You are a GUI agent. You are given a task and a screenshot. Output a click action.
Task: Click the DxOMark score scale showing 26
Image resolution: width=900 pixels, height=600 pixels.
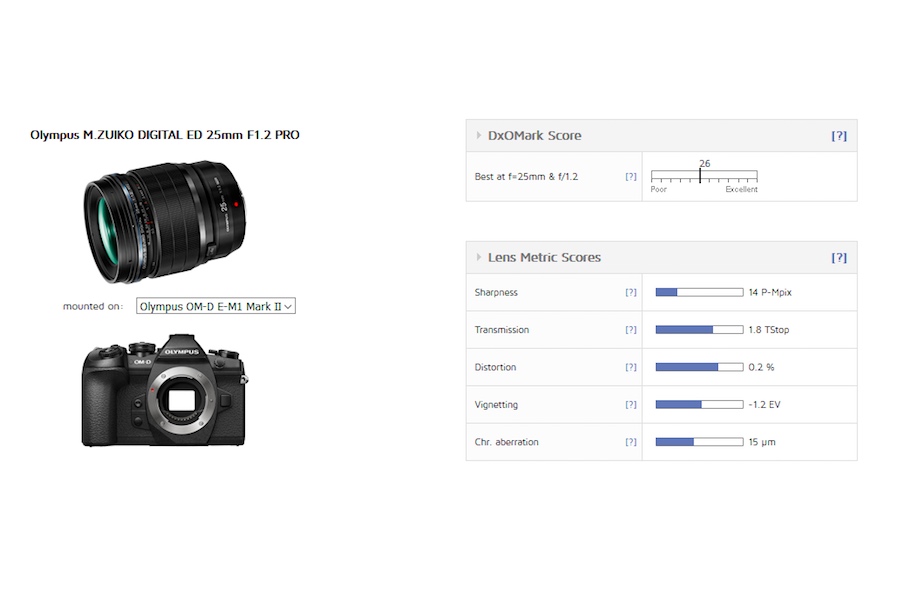click(x=704, y=177)
